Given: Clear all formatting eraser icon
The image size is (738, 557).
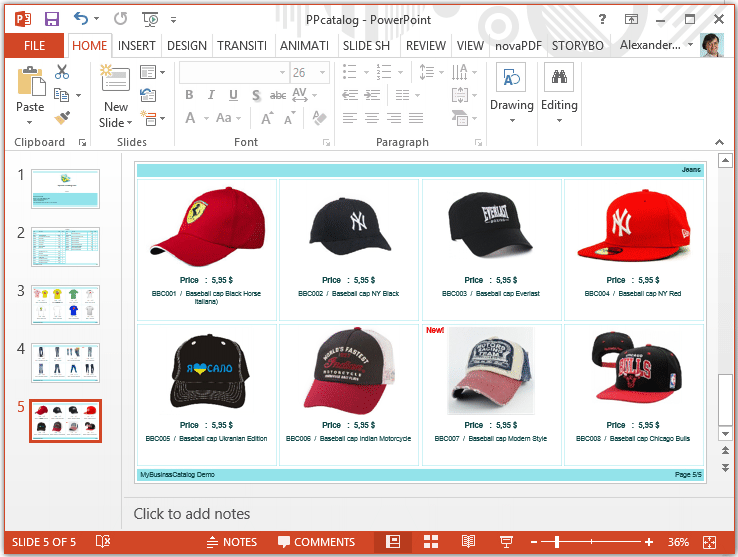Looking at the screenshot, I should tap(320, 118).
